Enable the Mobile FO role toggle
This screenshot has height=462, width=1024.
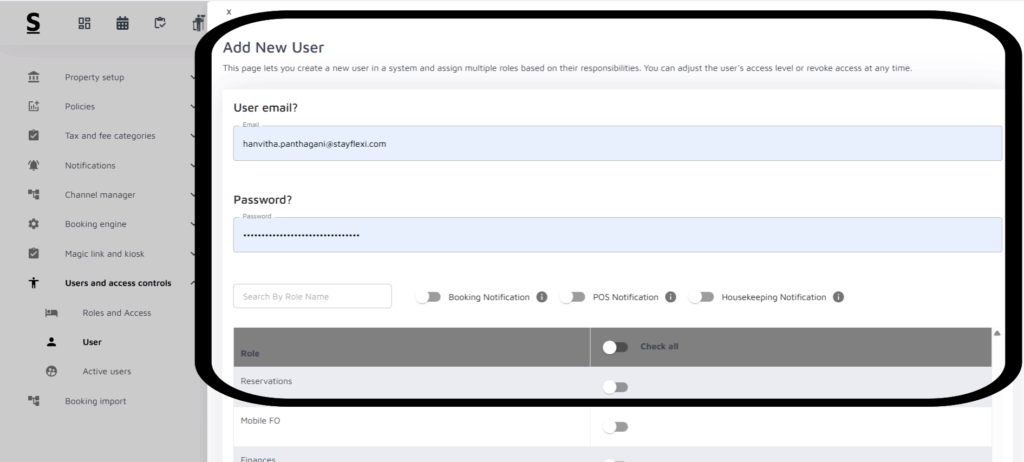(615, 427)
